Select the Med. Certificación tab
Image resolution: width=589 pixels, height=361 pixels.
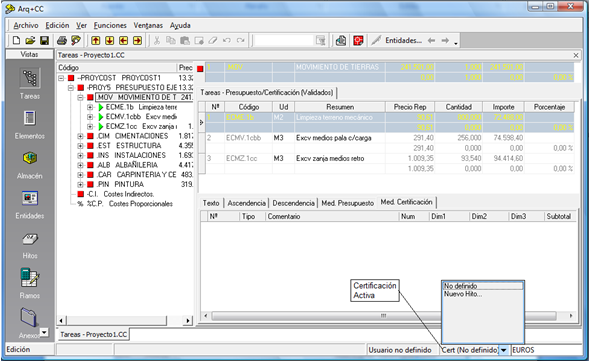[406, 202]
